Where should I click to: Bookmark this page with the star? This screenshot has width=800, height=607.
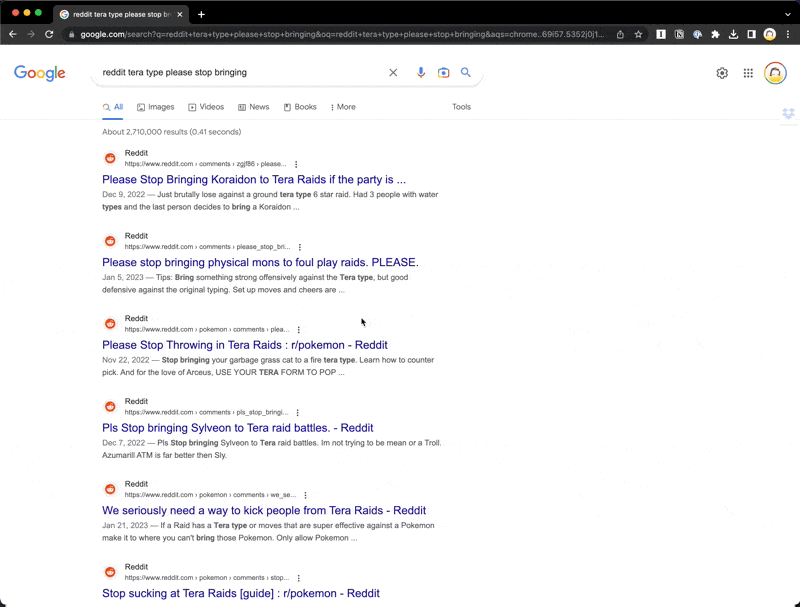638,34
